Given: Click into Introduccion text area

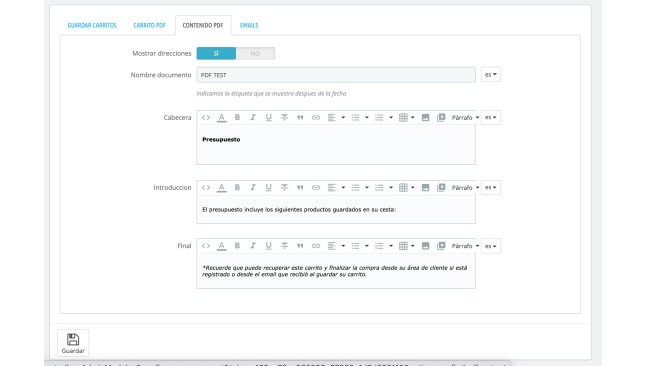Looking at the screenshot, I should coord(336,209).
